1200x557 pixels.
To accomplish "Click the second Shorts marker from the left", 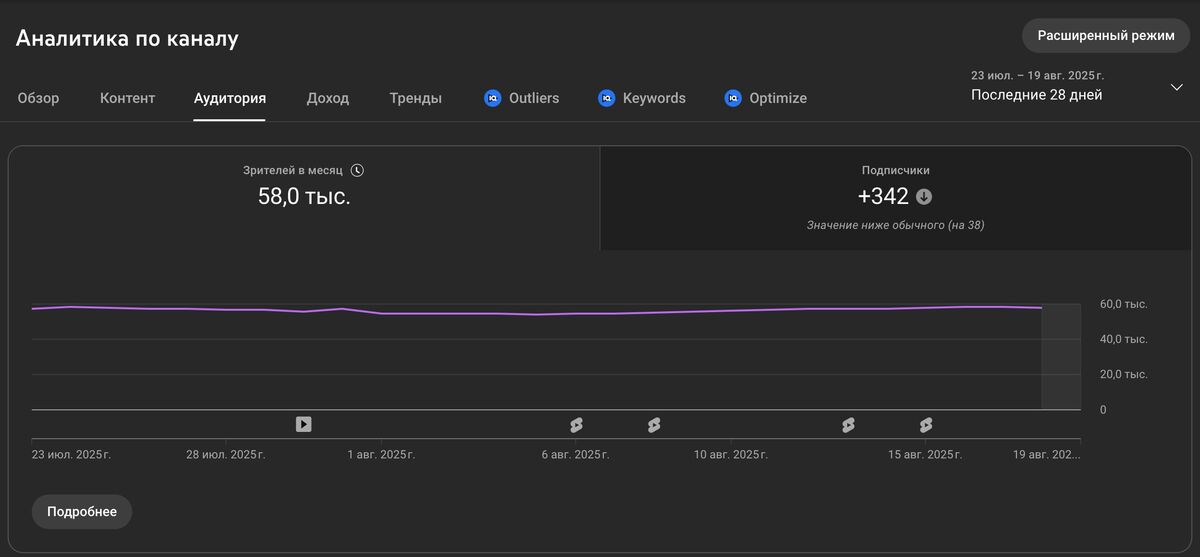I will click(x=654, y=425).
